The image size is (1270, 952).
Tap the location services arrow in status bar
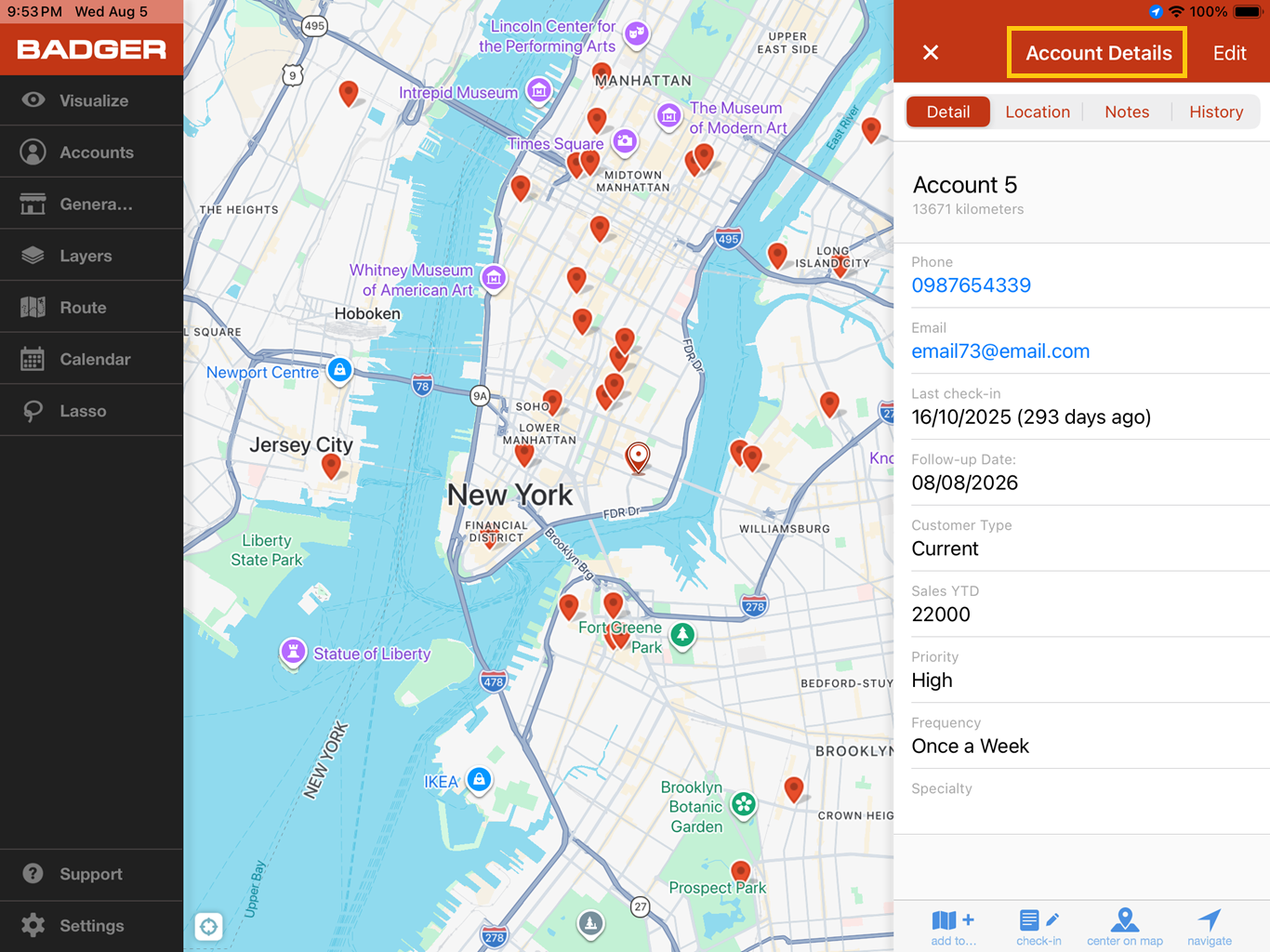[x=1156, y=12]
